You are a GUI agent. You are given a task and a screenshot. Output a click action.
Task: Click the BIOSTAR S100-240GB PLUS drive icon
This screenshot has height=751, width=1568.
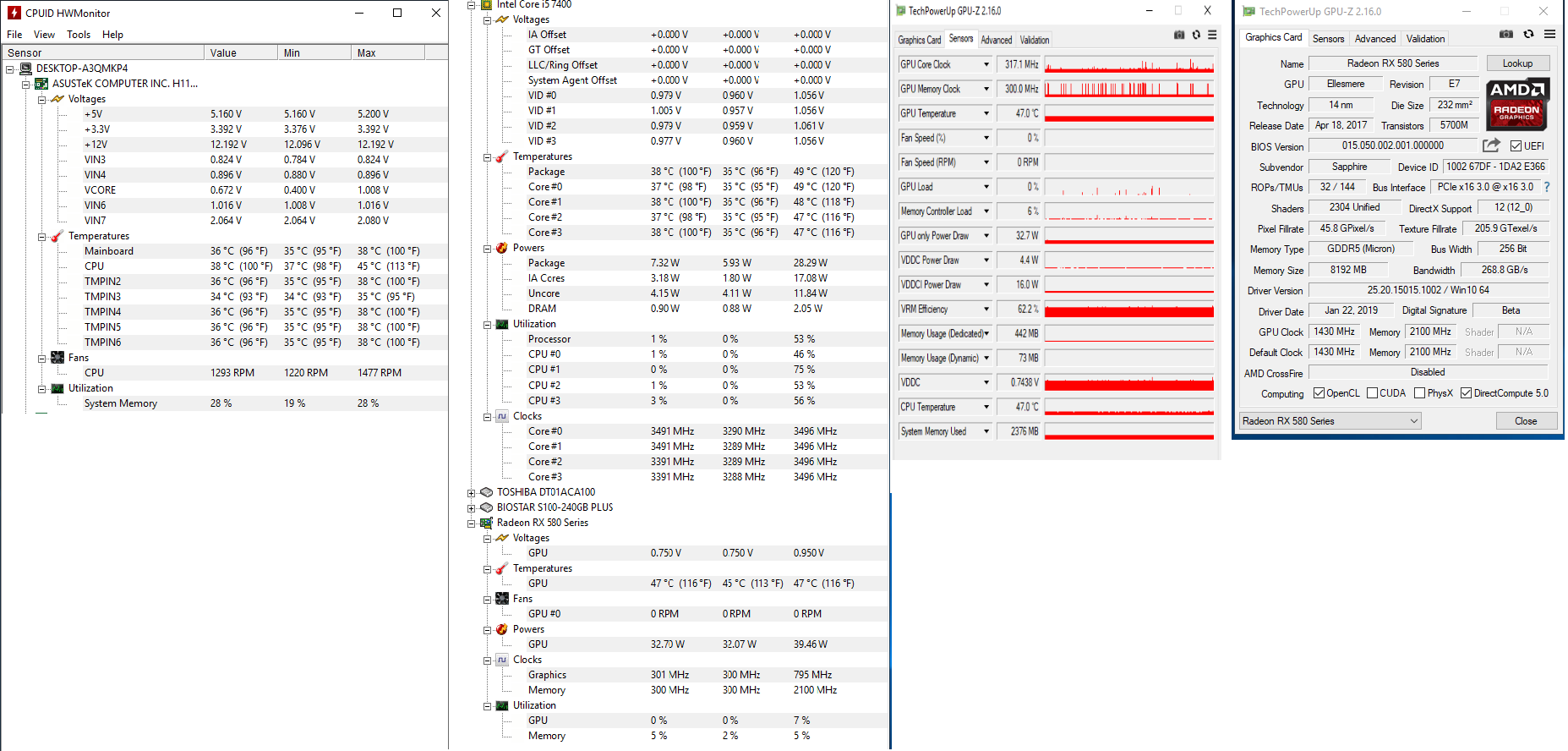click(x=486, y=507)
